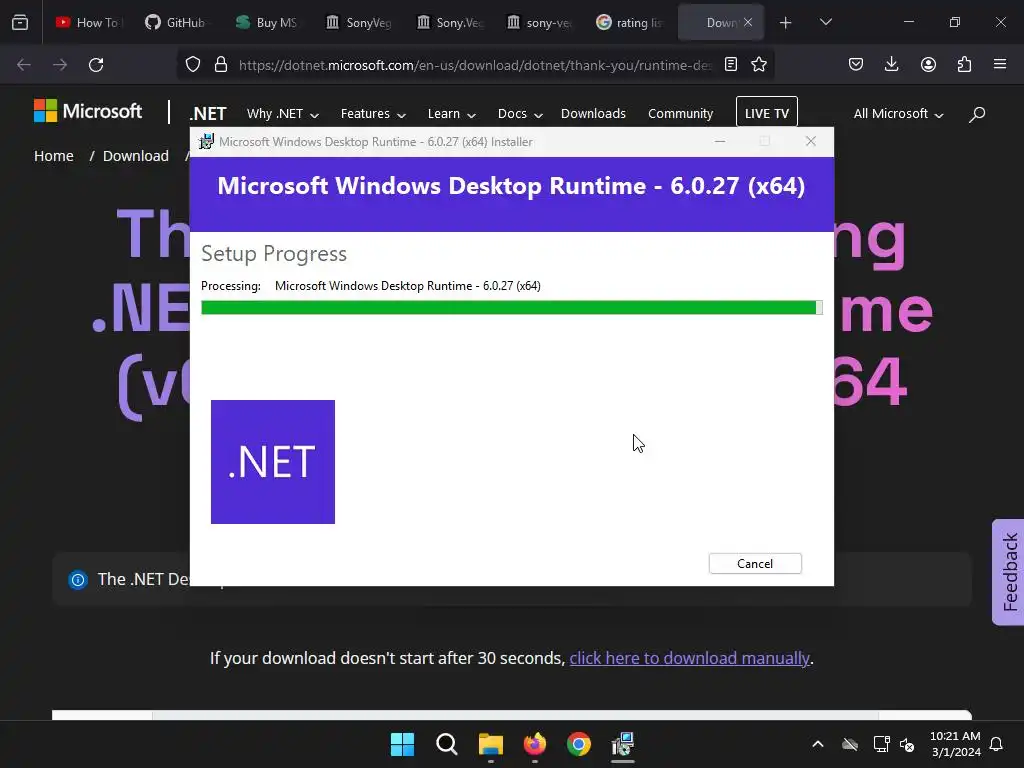This screenshot has width=1024, height=768.
Task: Open File Explorer from taskbar
Action: [x=491, y=744]
